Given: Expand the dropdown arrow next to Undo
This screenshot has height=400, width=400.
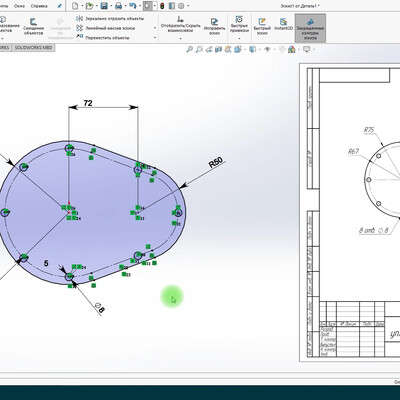Looking at the screenshot, I should (139, 6).
